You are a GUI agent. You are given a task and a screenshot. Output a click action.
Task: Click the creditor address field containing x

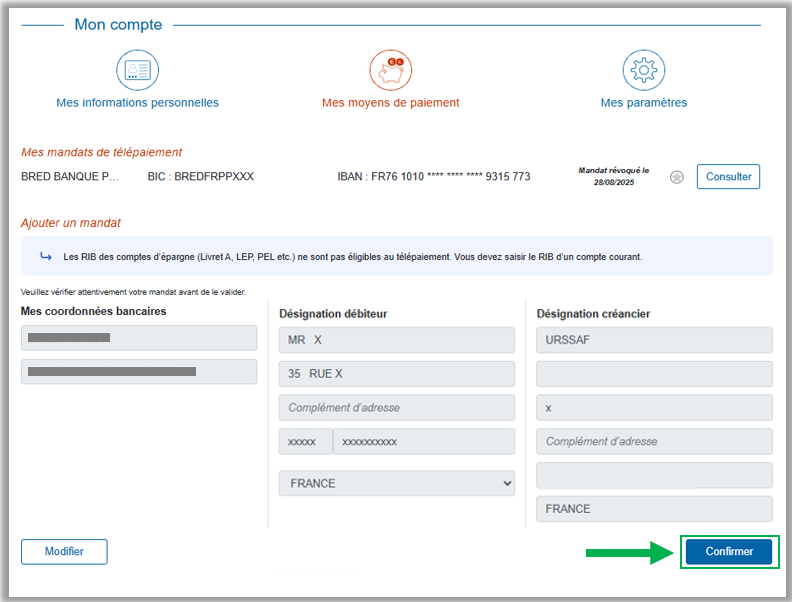pyautogui.click(x=654, y=408)
